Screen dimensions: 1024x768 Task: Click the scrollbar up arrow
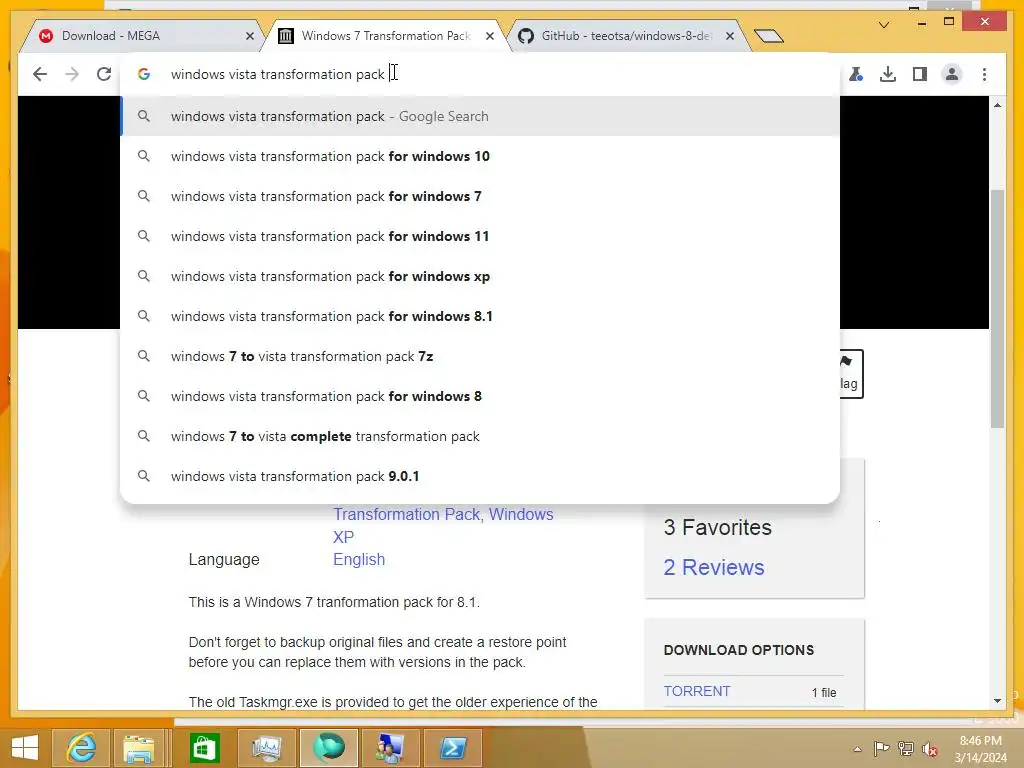(997, 105)
